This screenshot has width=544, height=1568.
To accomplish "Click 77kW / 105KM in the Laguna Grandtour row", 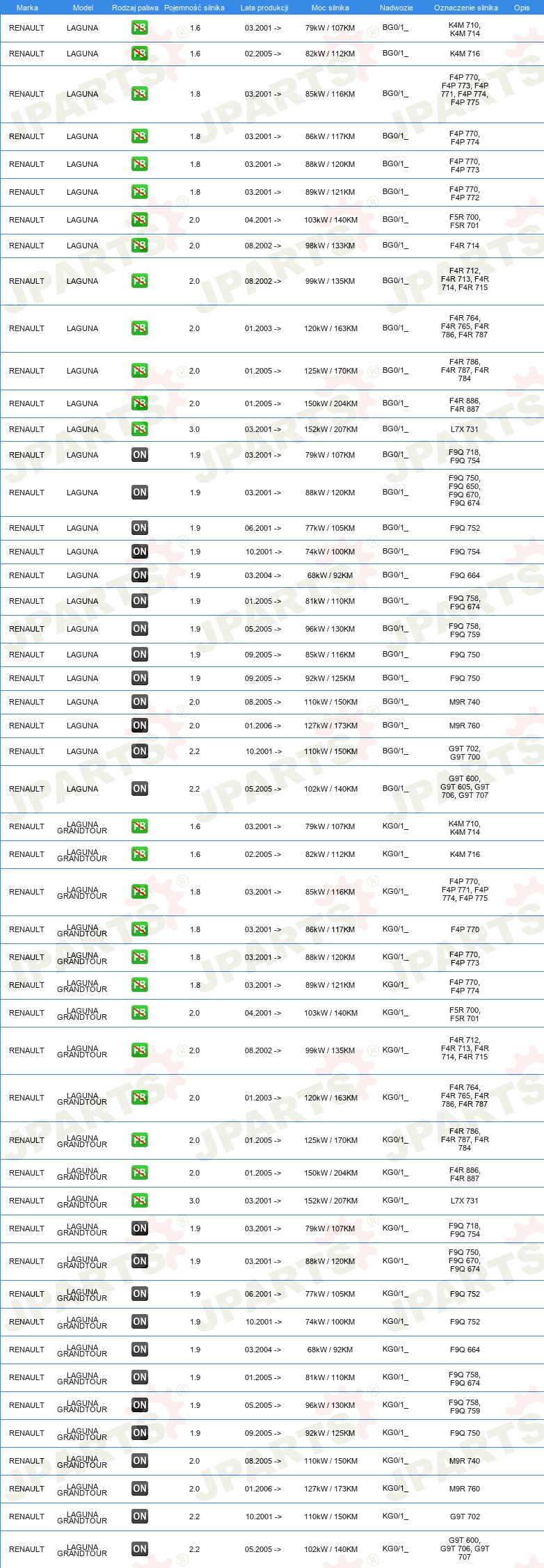I will click(330, 1294).
